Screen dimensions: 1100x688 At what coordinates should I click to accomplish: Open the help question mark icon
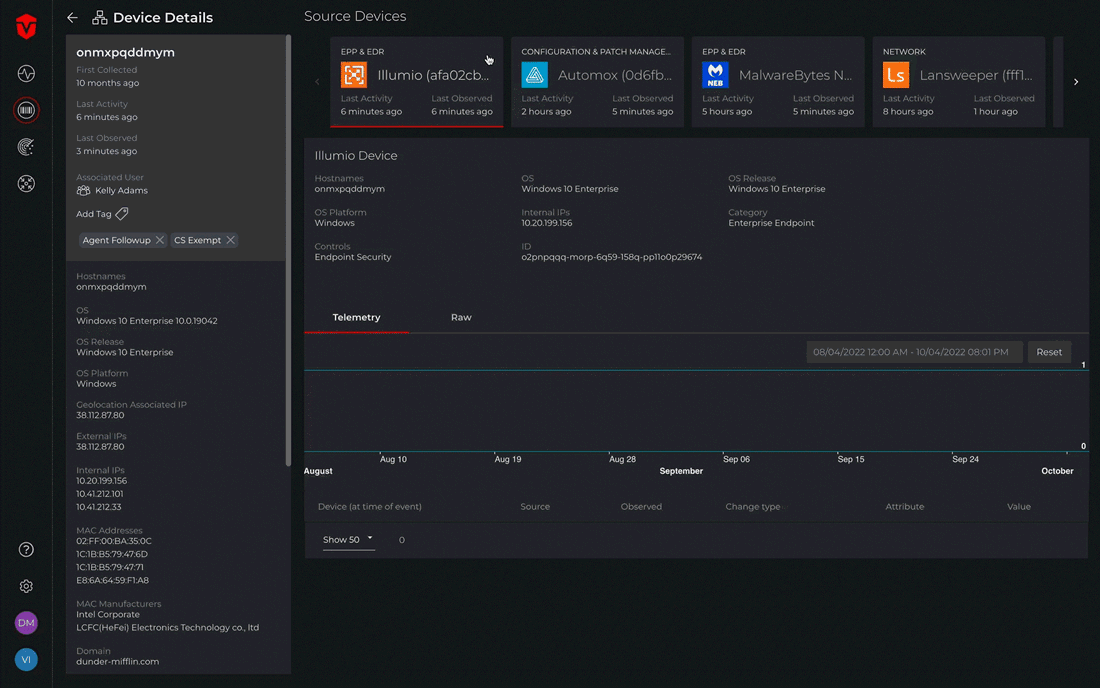(x=26, y=550)
